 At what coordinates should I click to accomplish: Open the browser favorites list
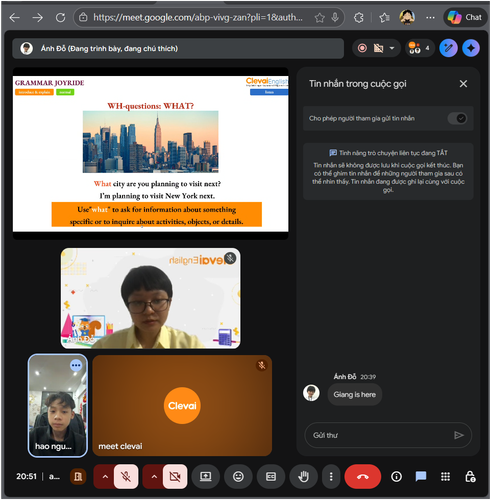click(x=384, y=18)
